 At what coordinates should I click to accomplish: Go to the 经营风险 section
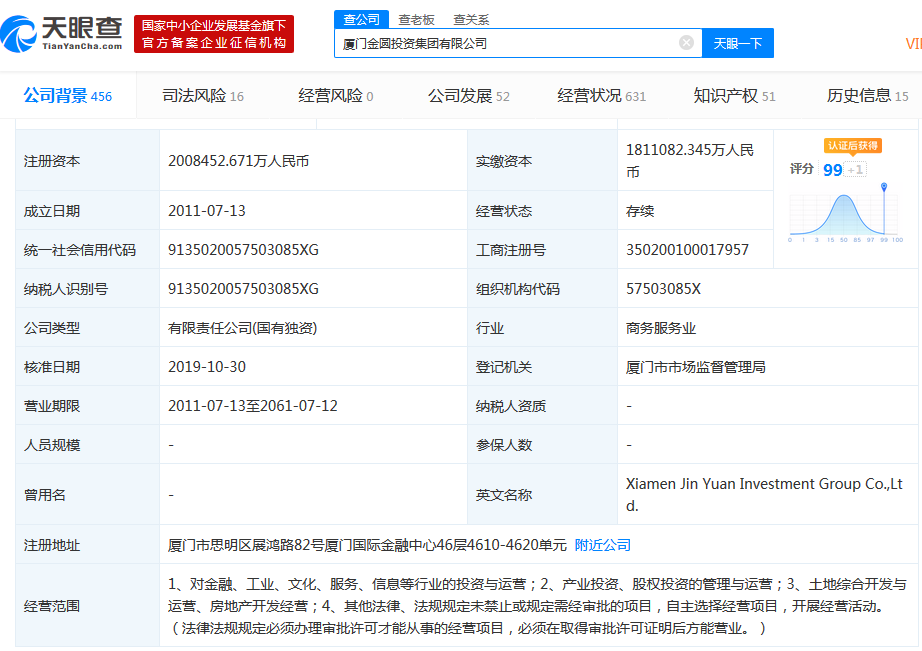(x=336, y=96)
